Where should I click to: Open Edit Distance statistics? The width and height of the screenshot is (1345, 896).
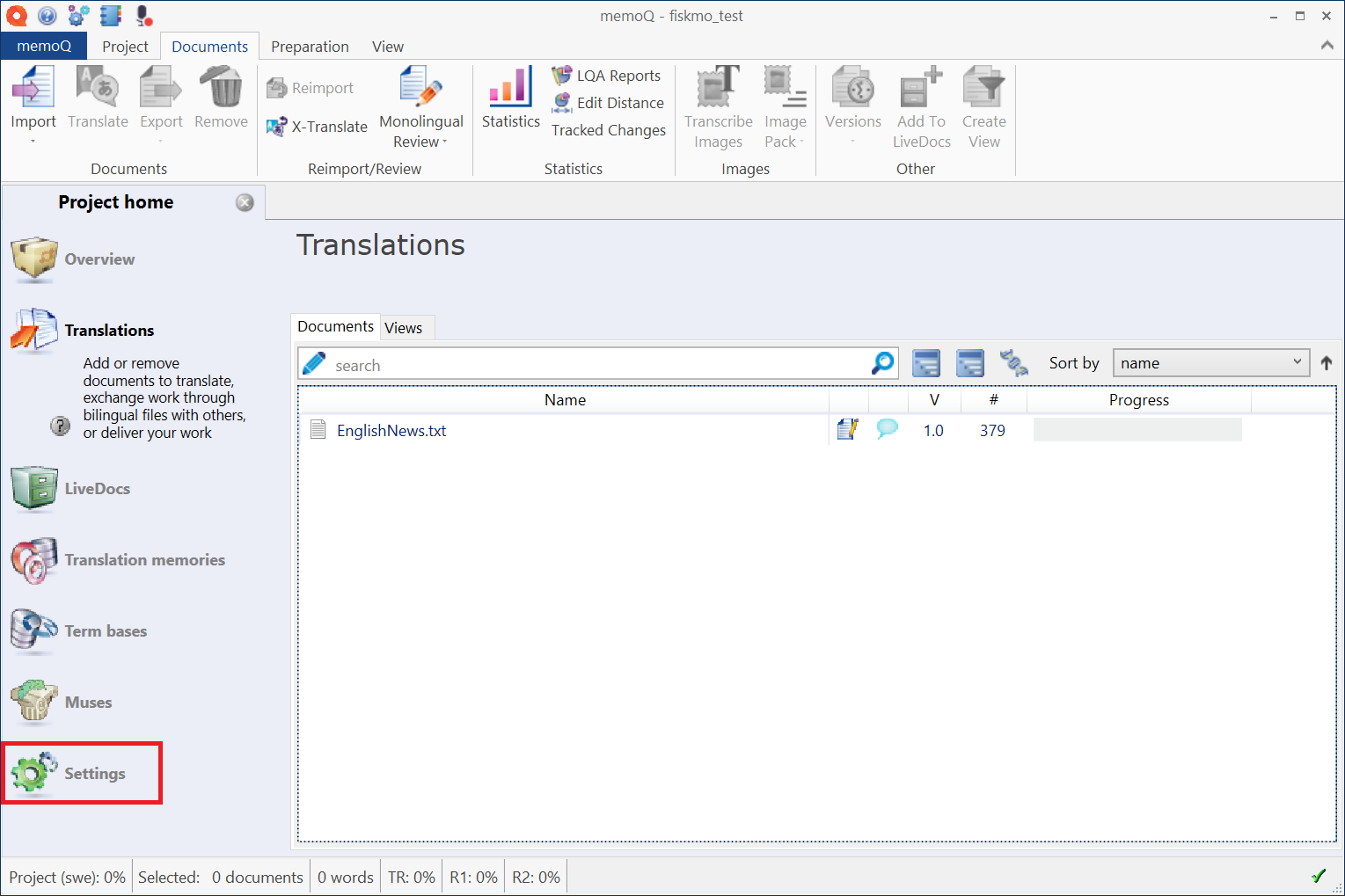click(608, 103)
